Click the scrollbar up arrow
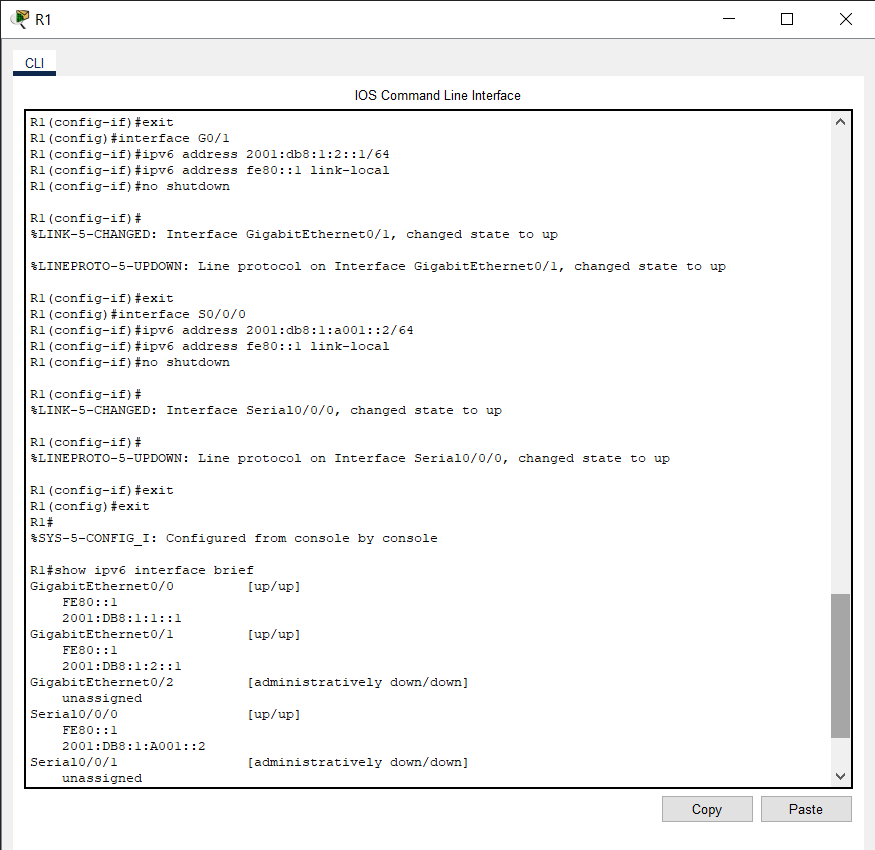 [x=840, y=119]
